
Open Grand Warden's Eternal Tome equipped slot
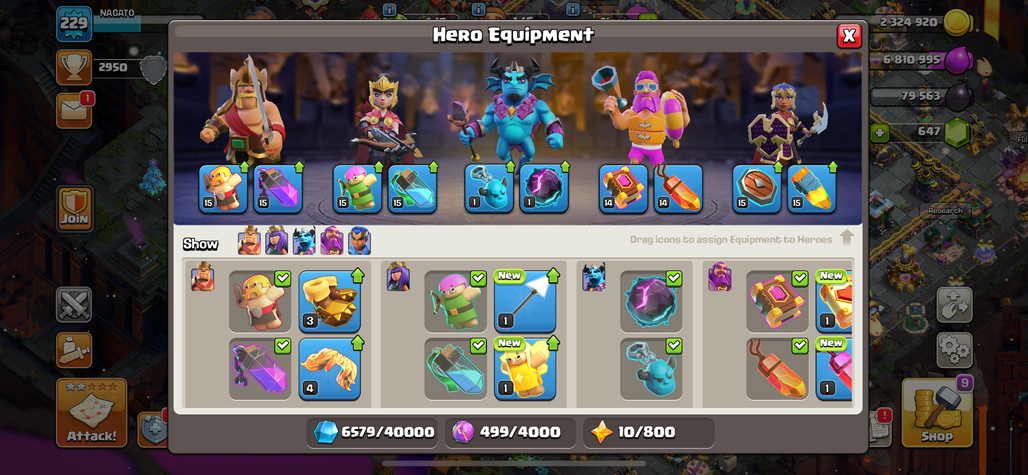click(x=623, y=189)
